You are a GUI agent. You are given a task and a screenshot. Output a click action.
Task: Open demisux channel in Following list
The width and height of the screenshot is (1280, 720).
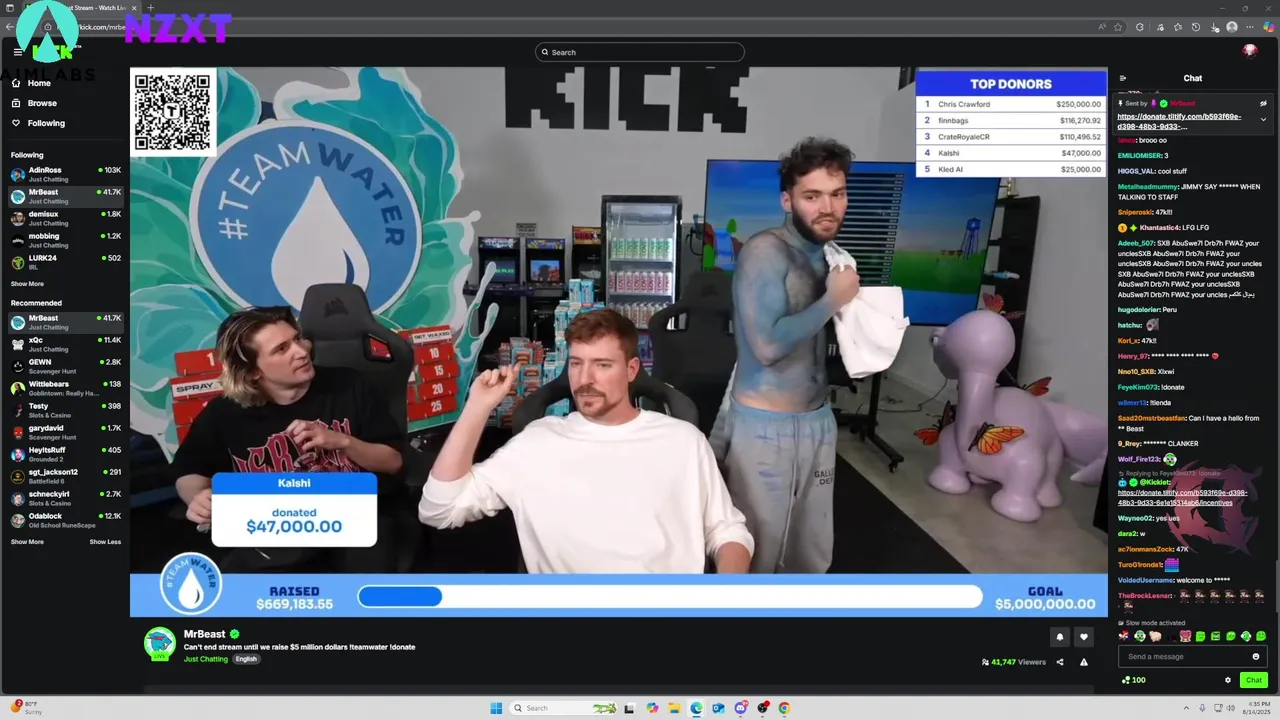click(64, 218)
